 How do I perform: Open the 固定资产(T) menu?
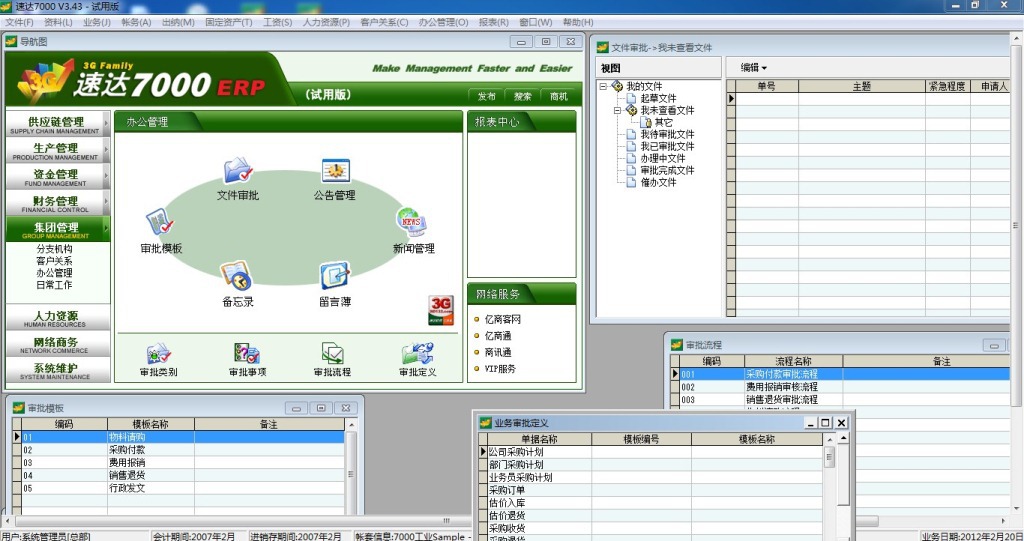(x=229, y=22)
